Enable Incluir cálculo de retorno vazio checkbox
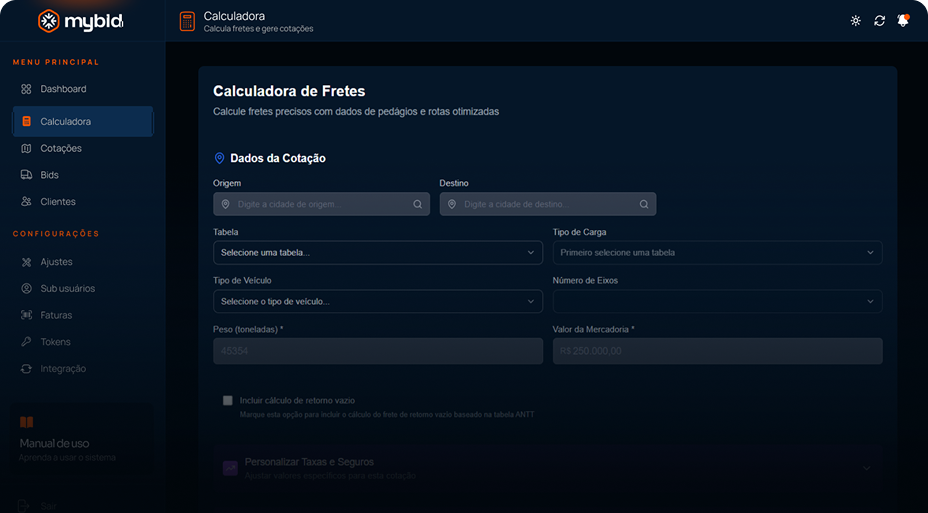The image size is (928, 513). point(228,400)
